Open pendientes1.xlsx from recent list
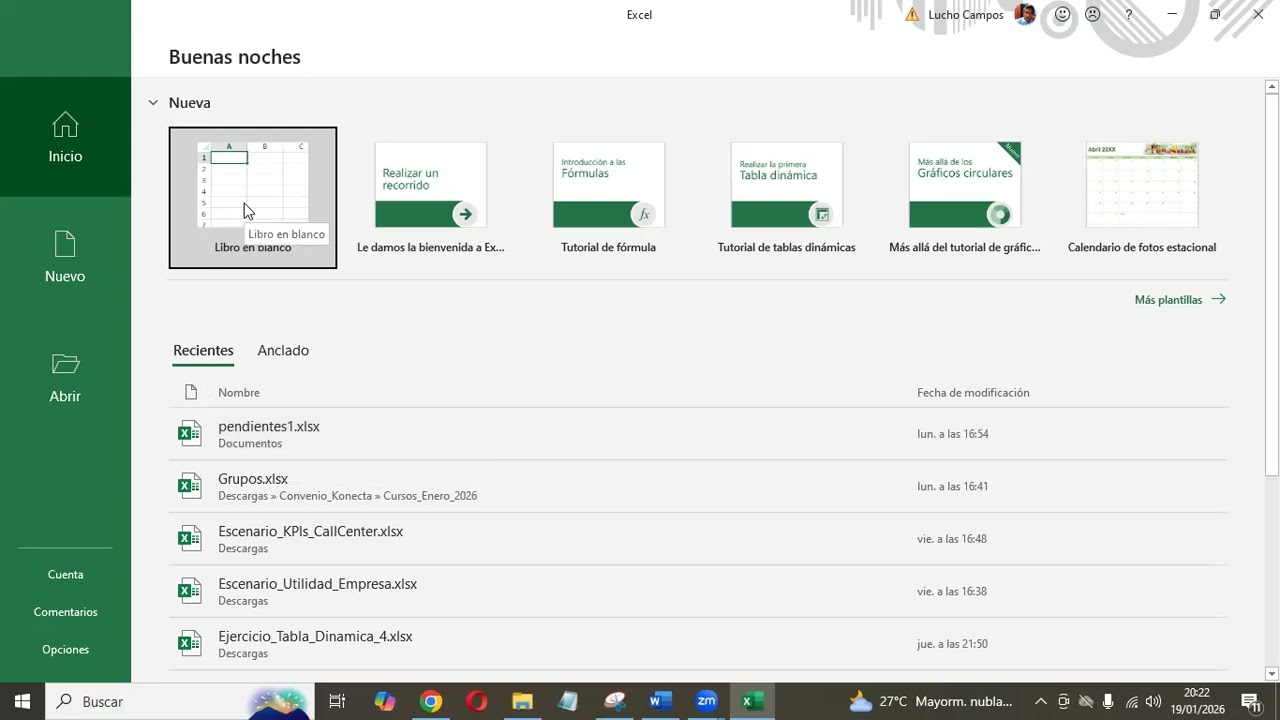Viewport: 1280px width, 720px height. tap(269, 426)
